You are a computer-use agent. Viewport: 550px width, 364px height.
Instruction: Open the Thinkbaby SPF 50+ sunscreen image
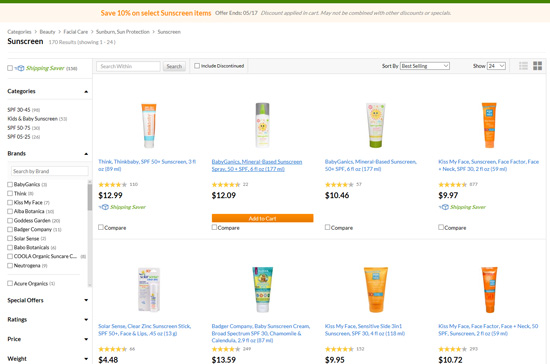coord(149,126)
